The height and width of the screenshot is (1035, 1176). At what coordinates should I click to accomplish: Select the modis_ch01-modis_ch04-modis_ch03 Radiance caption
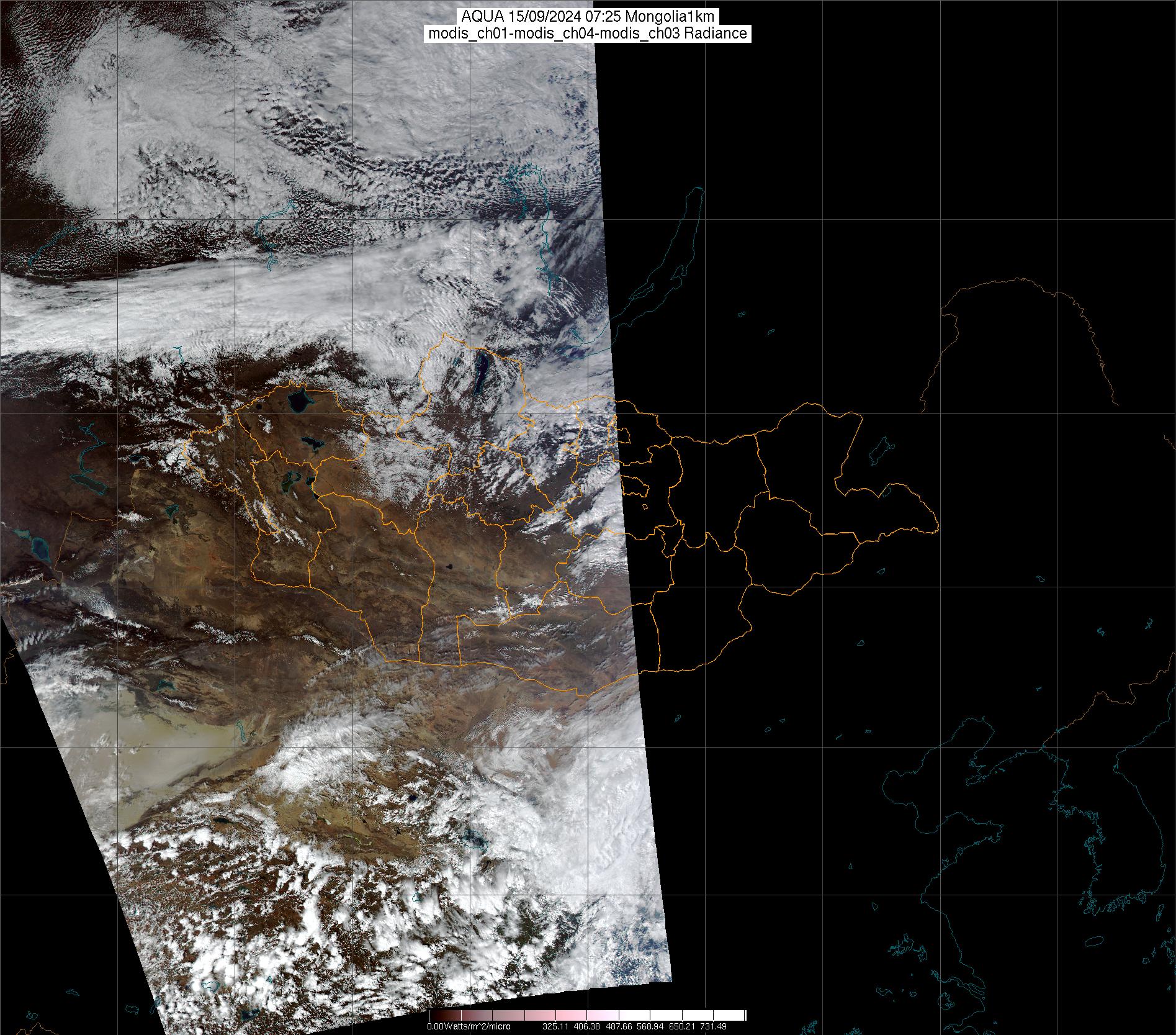(588, 34)
